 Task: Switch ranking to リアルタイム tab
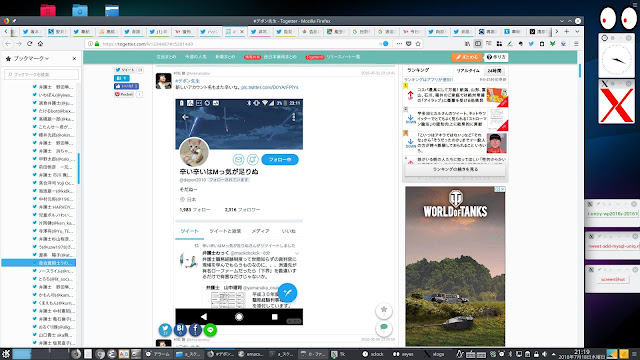pos(468,71)
